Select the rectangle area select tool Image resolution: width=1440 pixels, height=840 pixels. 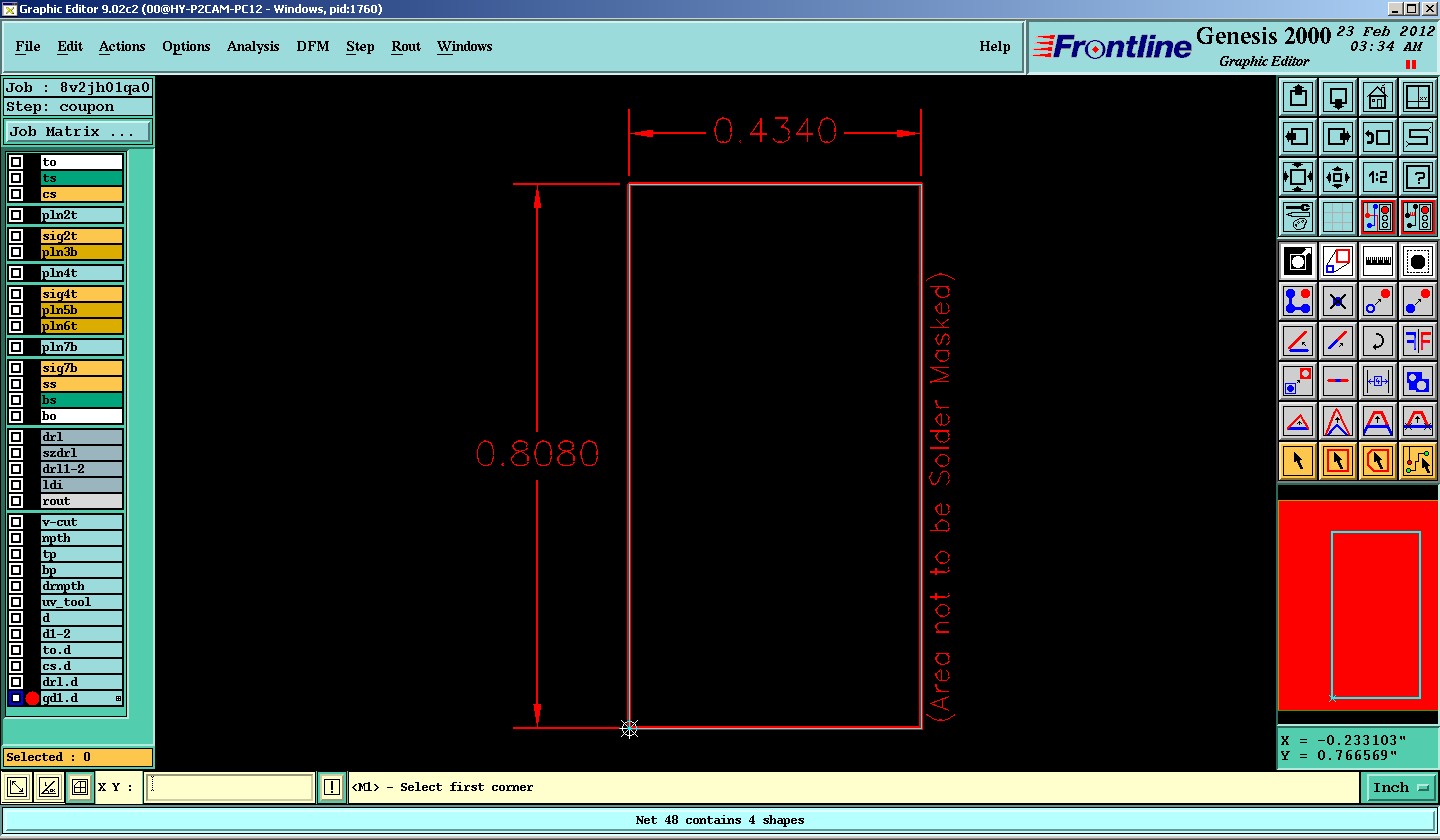click(x=1338, y=461)
